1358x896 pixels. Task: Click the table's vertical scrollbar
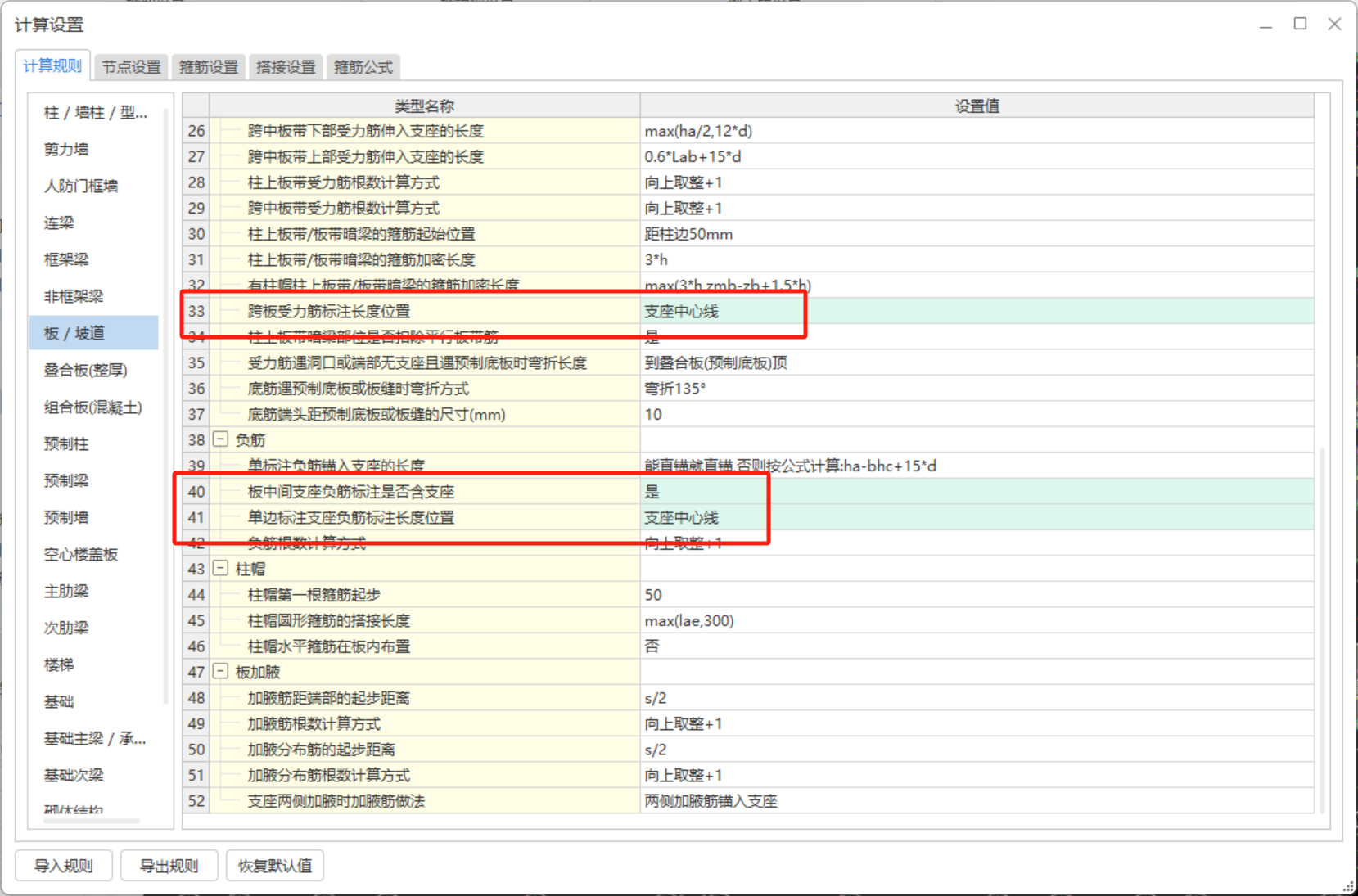[1322, 630]
